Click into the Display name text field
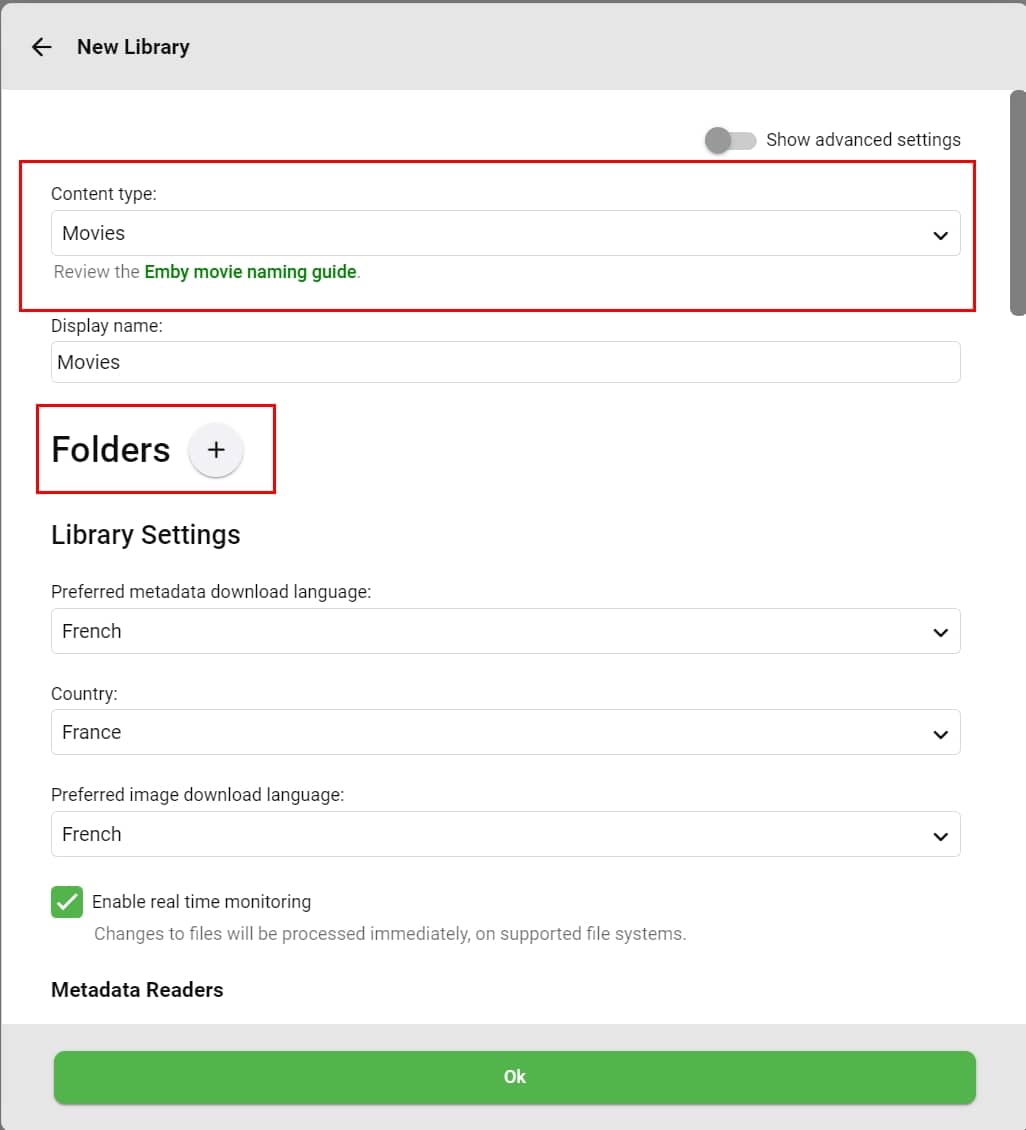This screenshot has height=1130, width=1026. (505, 363)
